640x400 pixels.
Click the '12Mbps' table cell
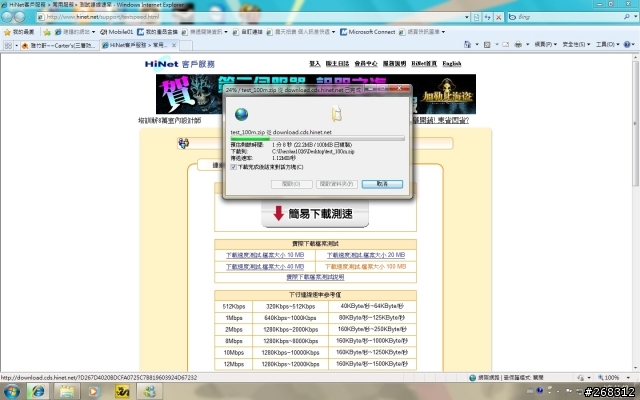pos(233,364)
